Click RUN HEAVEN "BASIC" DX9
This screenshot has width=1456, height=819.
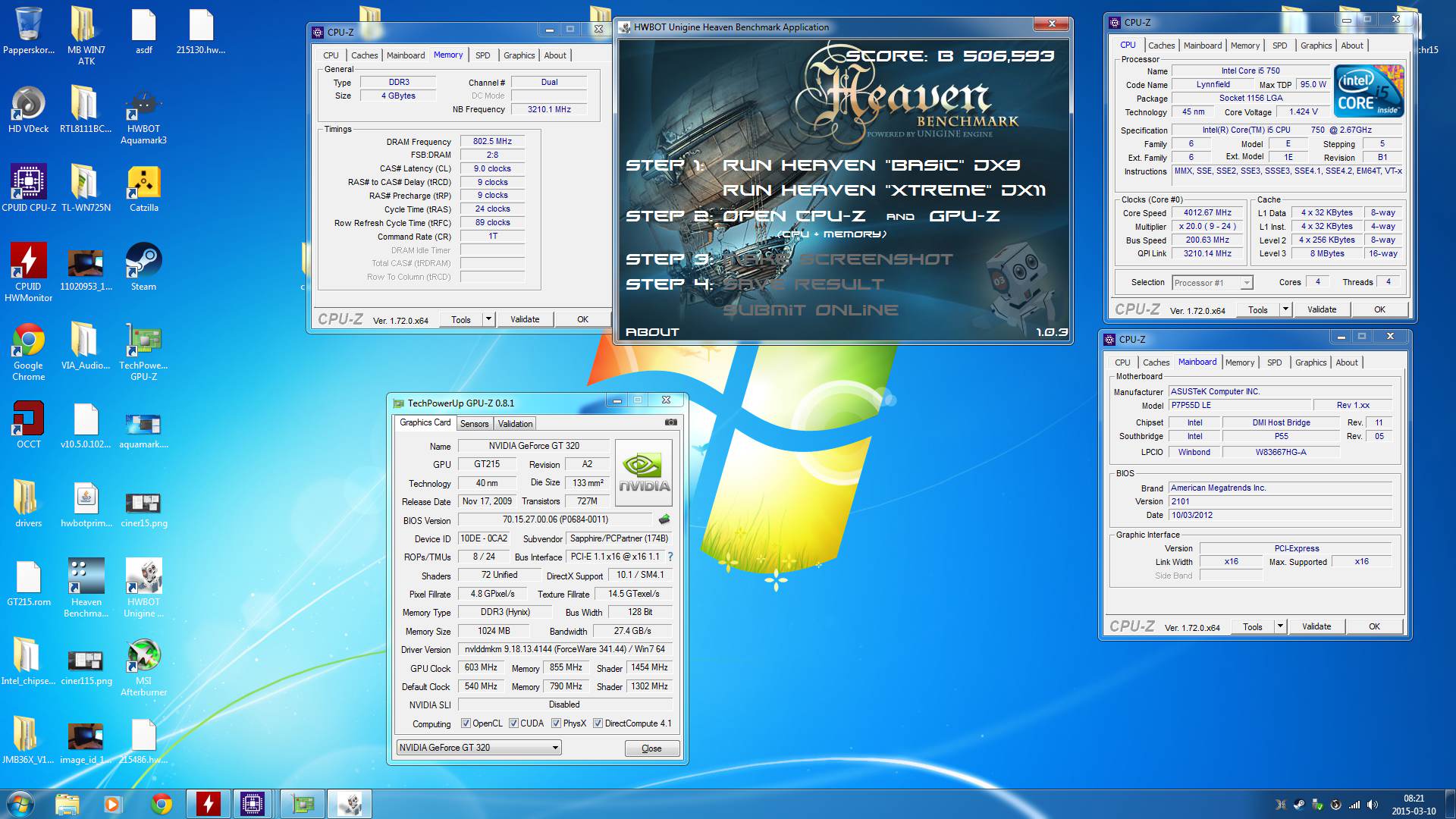(x=871, y=165)
